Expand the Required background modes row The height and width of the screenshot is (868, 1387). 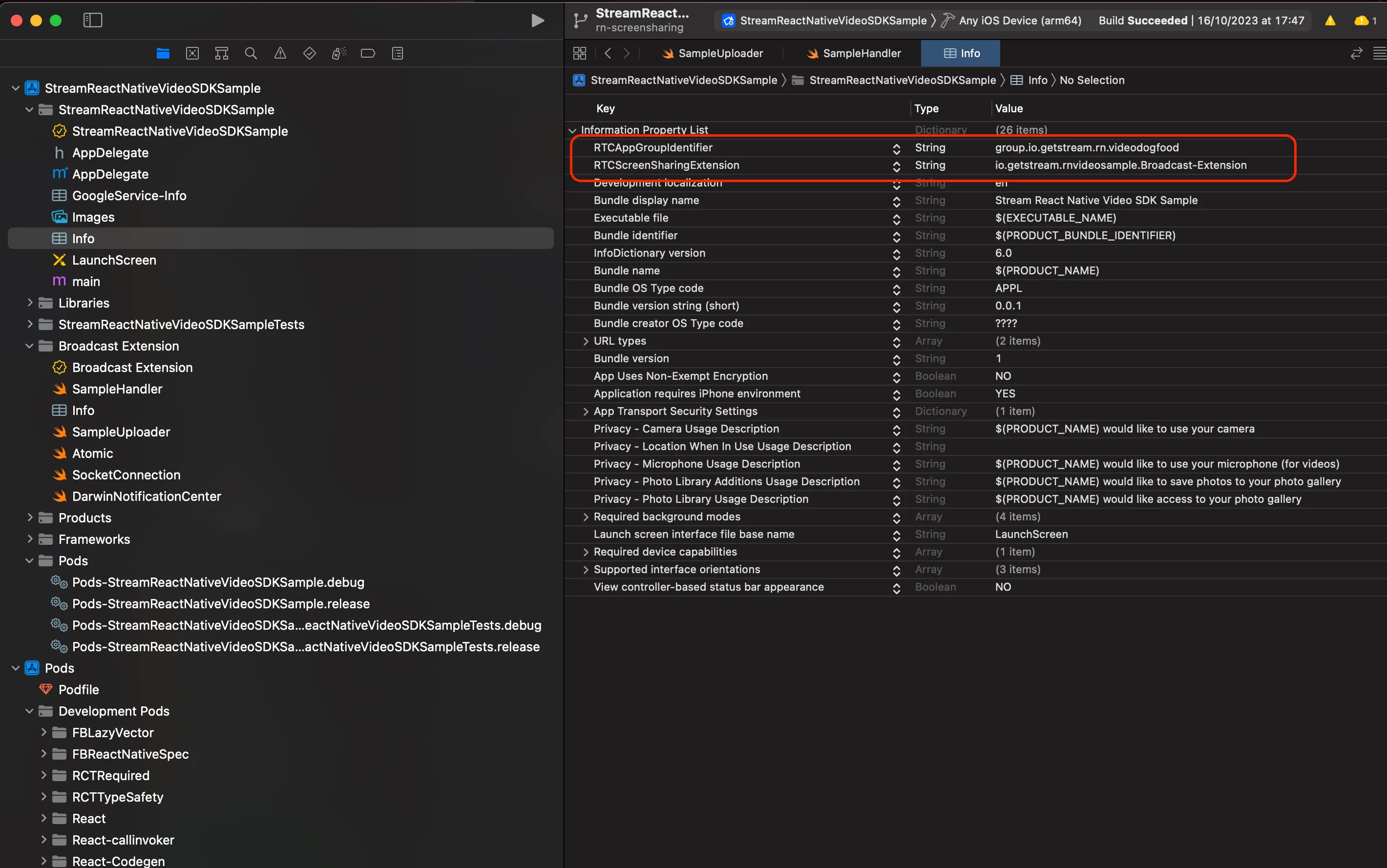coord(585,517)
